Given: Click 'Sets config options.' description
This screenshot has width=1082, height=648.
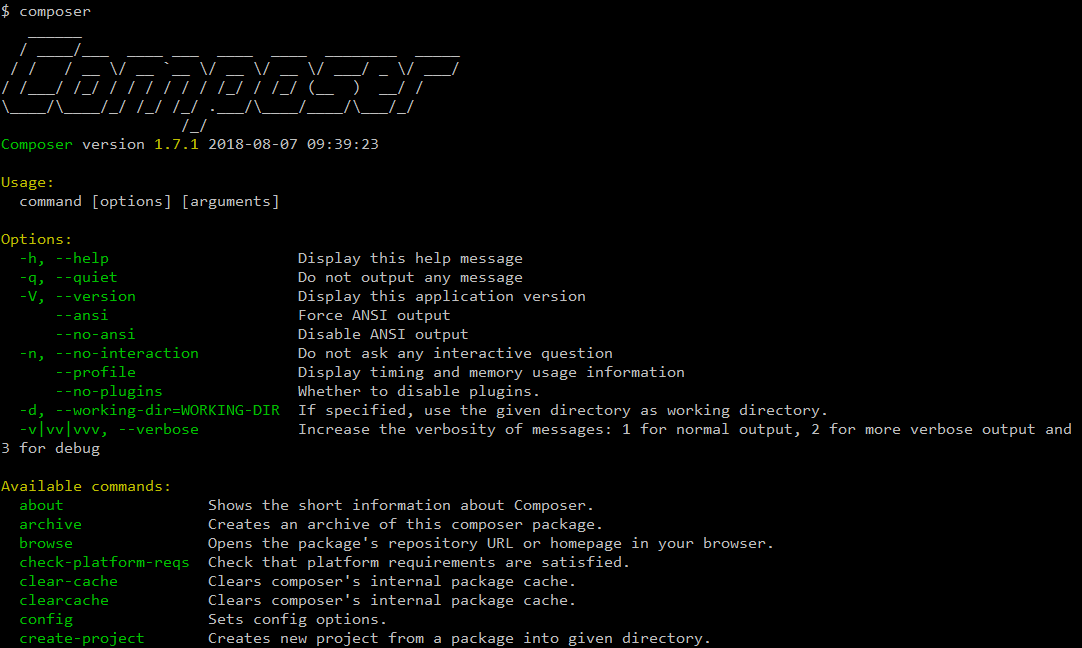Looking at the screenshot, I should coord(297,620).
